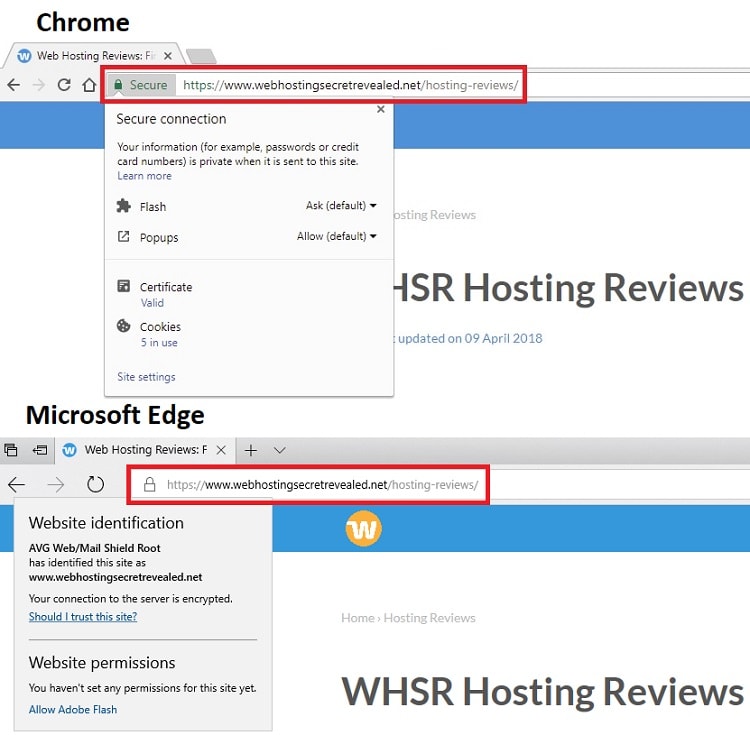The image size is (750, 735).
Task: Open Certificate Valid link
Action: tap(152, 303)
